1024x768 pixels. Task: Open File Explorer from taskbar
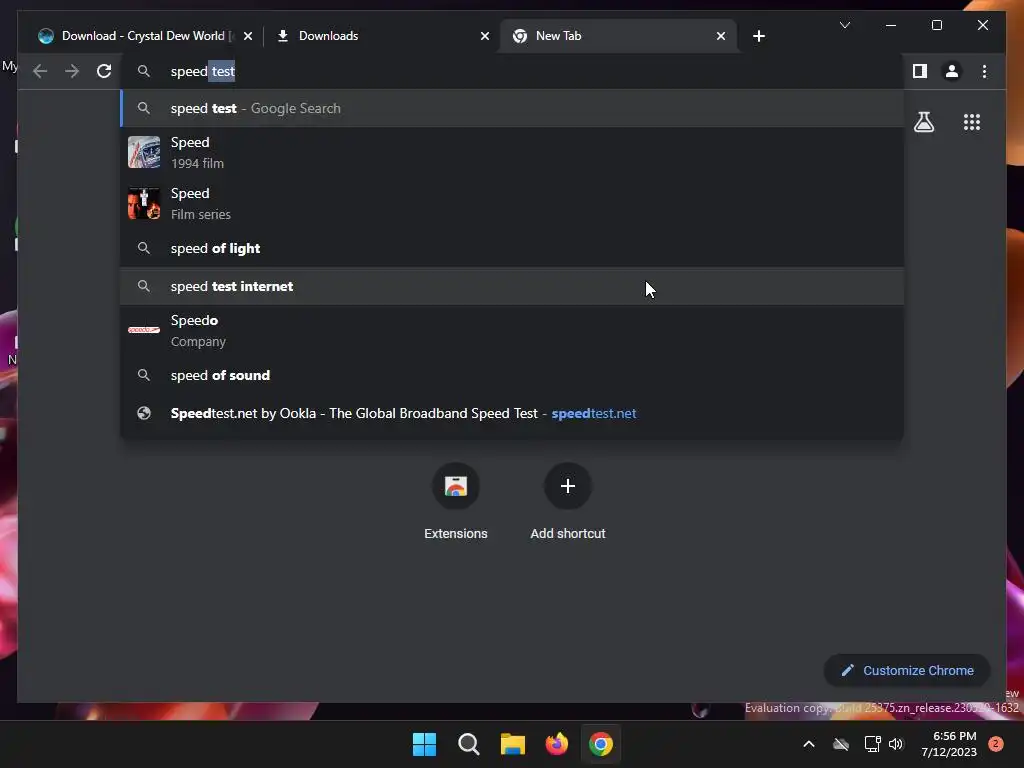click(513, 744)
